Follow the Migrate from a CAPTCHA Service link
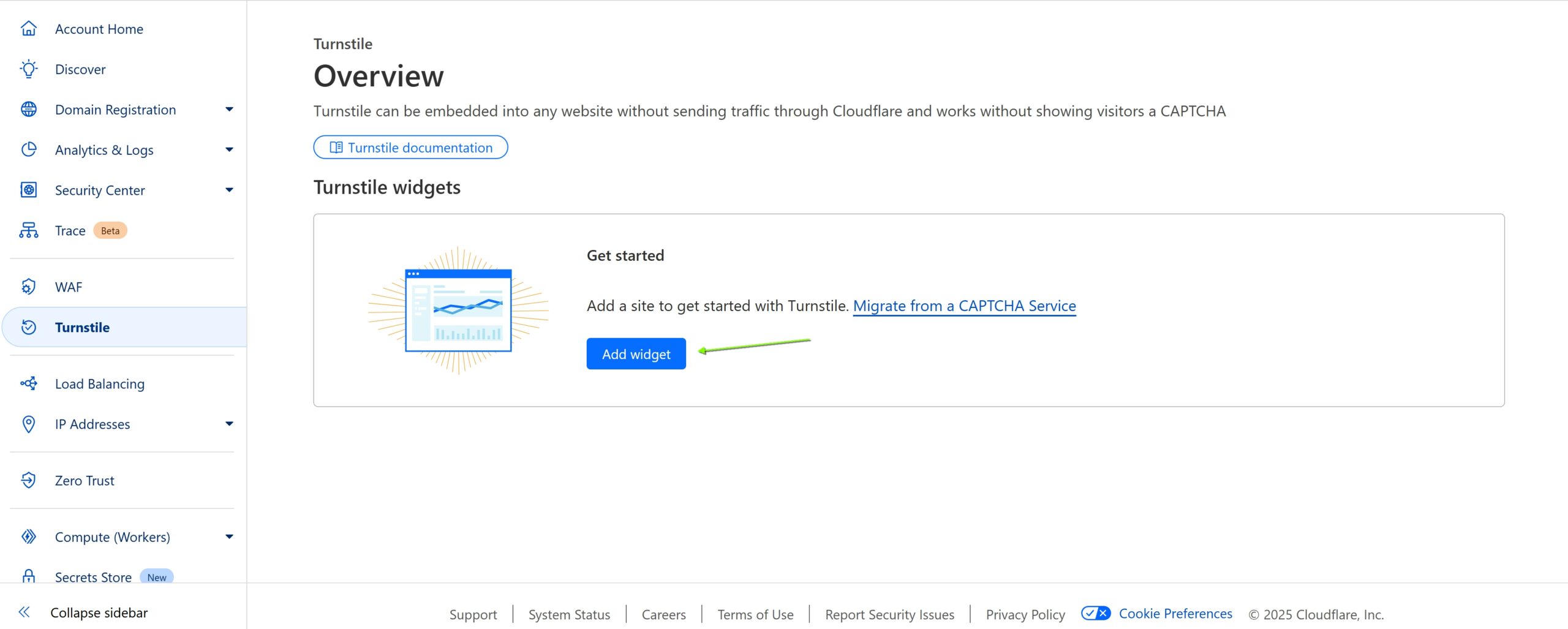This screenshot has width=1568, height=629. point(965,306)
